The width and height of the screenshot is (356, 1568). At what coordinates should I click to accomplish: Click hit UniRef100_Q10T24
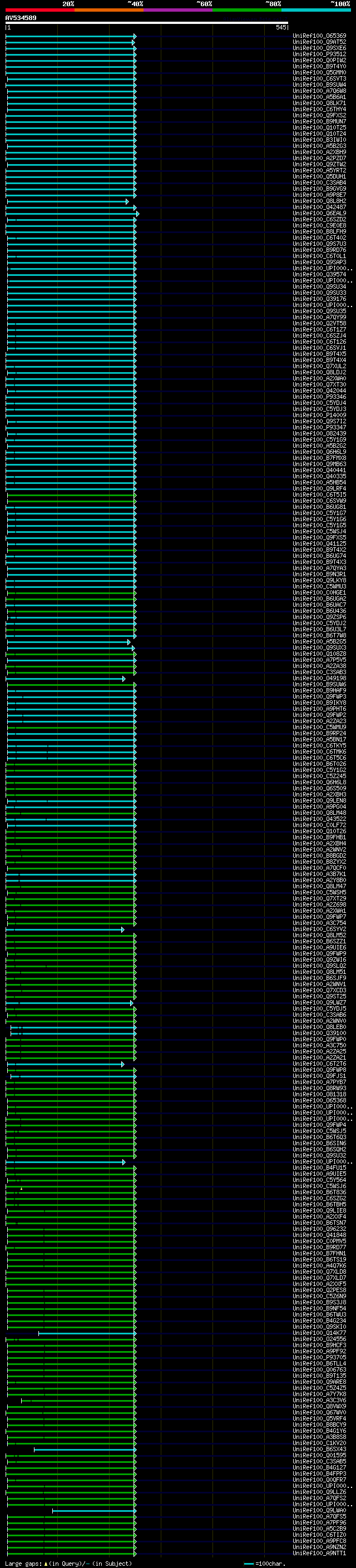(319, 134)
